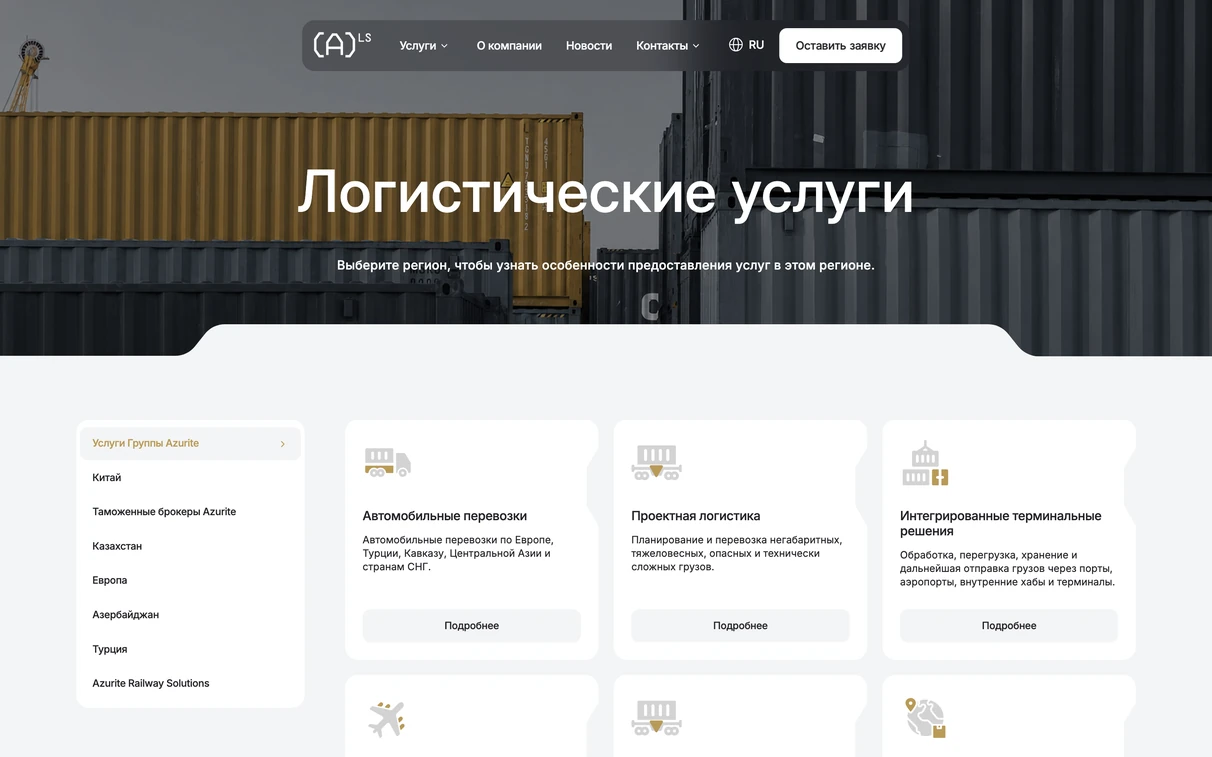Image resolution: width=1212 pixels, height=757 pixels.
Task: Click Подробнее under Интегрированные терминальные решения
Action: 1009,626
